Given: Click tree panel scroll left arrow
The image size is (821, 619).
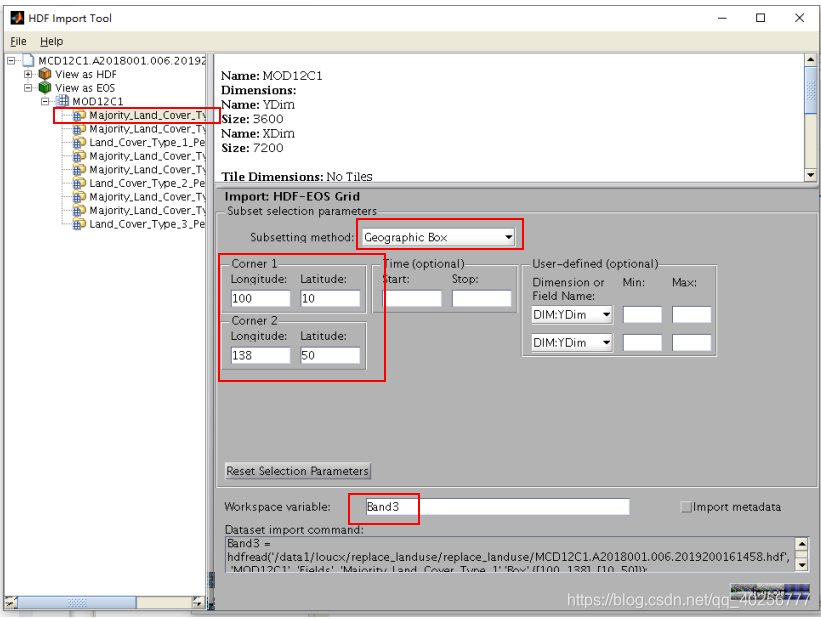Looking at the screenshot, I should click(x=11, y=603).
